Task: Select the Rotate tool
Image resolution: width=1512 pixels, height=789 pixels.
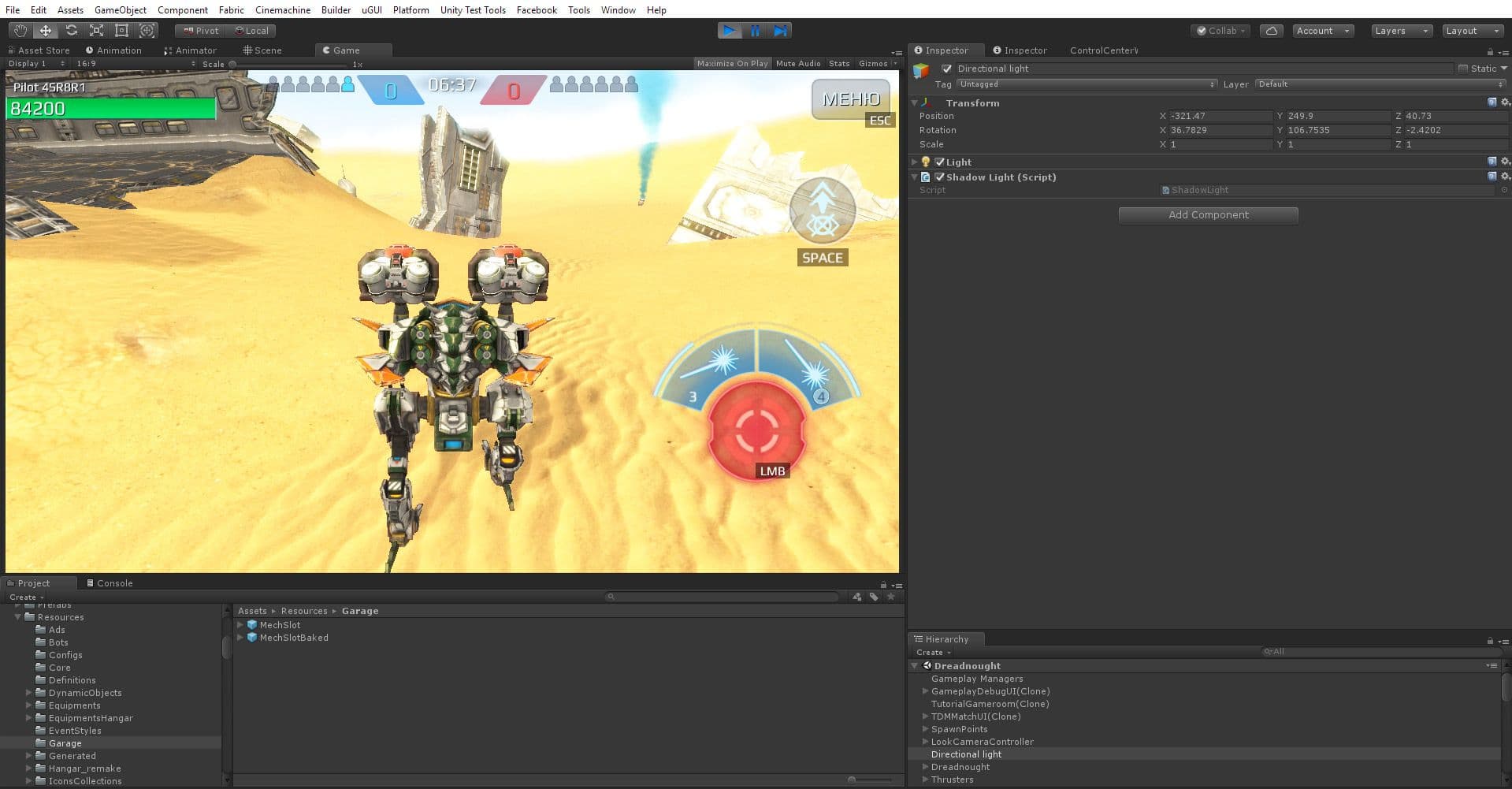Action: [x=71, y=31]
